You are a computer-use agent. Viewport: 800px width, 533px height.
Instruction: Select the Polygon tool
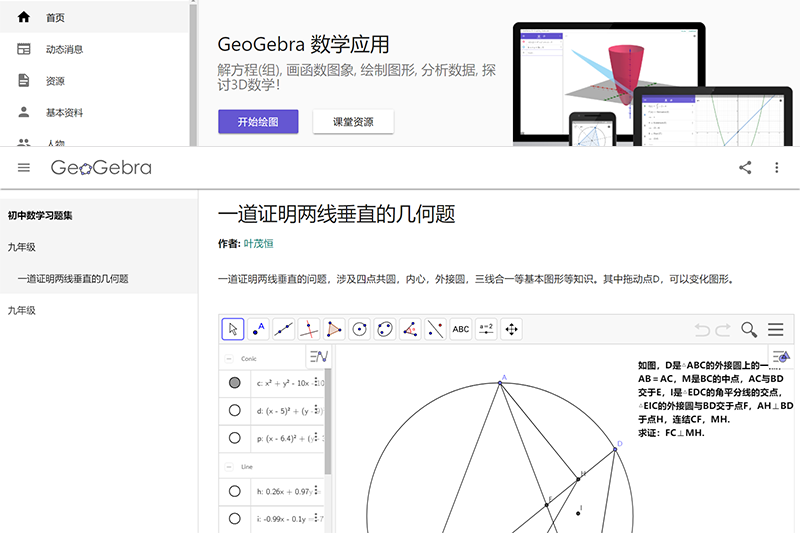334,329
